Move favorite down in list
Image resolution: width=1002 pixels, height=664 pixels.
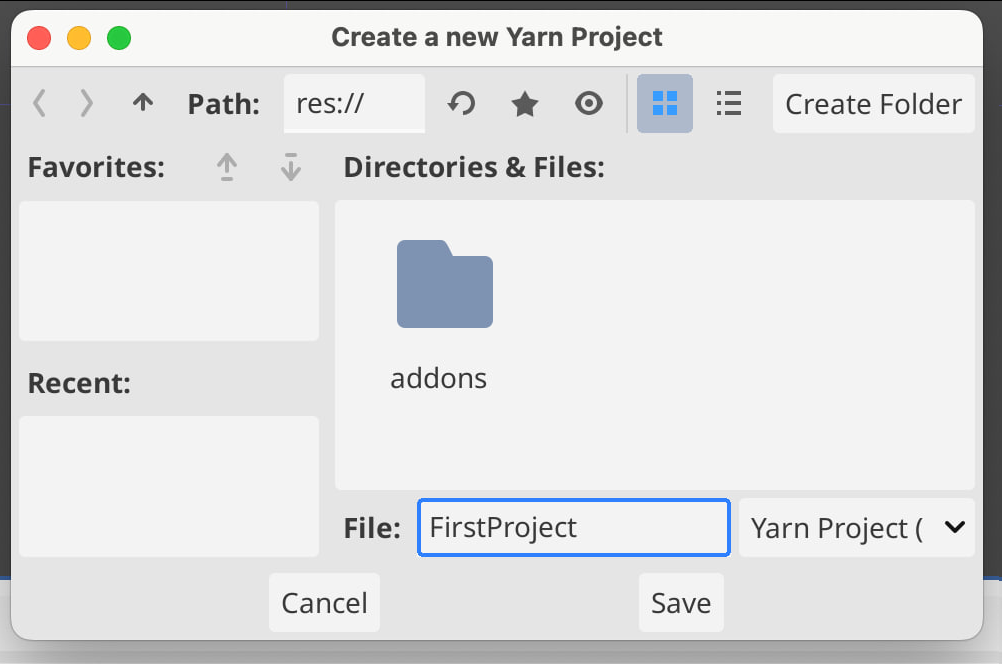click(291, 167)
